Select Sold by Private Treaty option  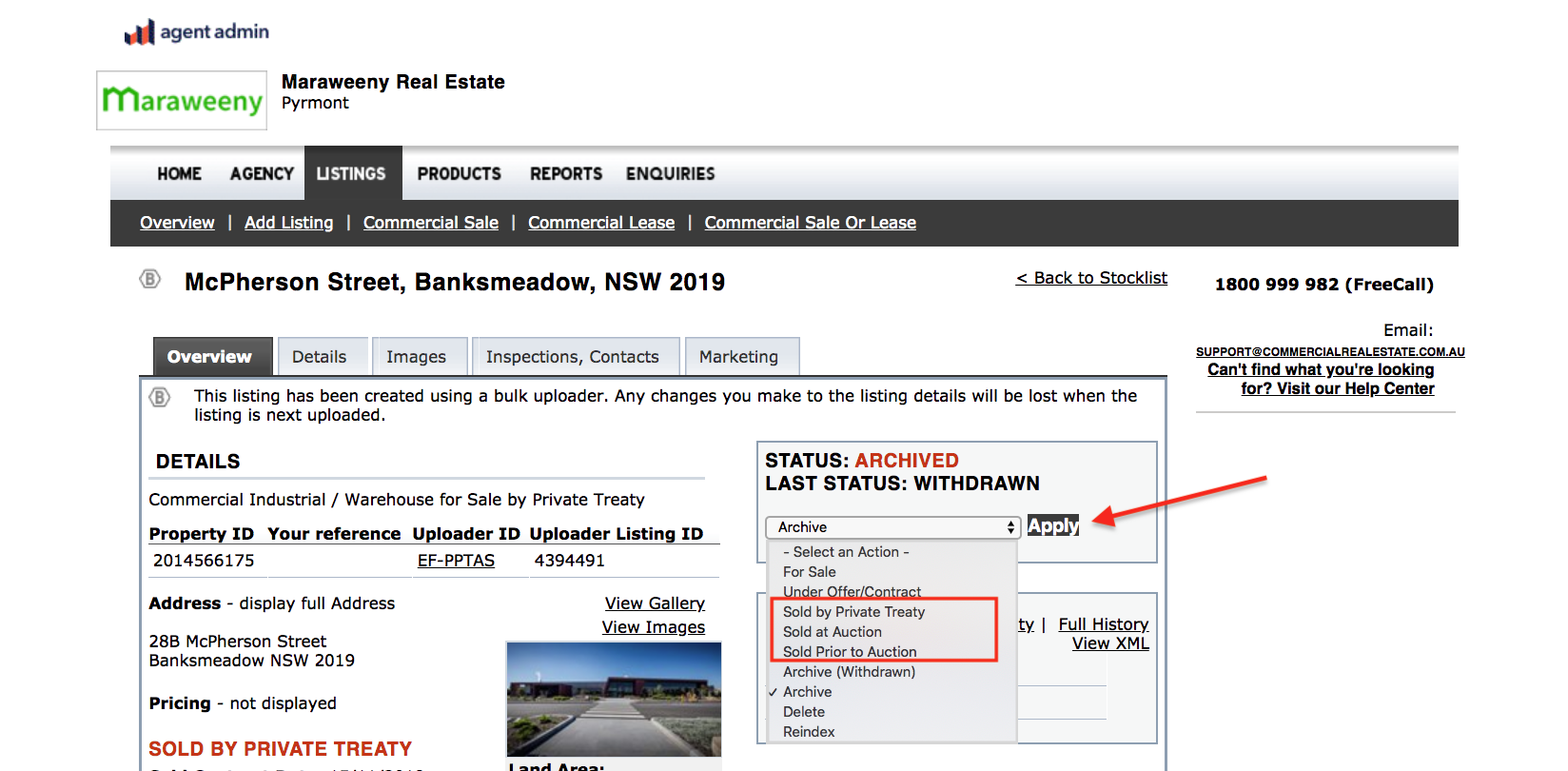click(x=853, y=612)
